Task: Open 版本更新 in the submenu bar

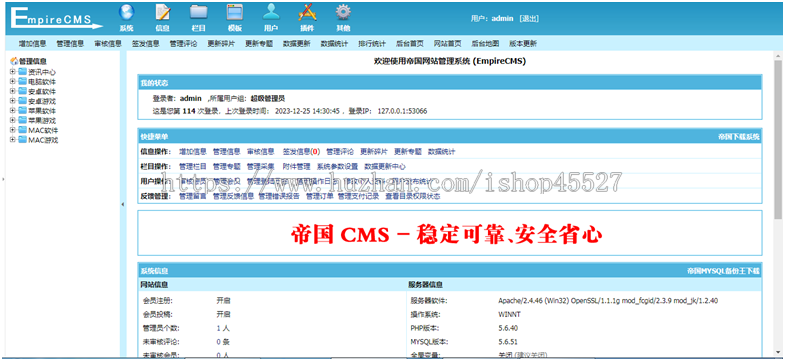Action: (523, 44)
